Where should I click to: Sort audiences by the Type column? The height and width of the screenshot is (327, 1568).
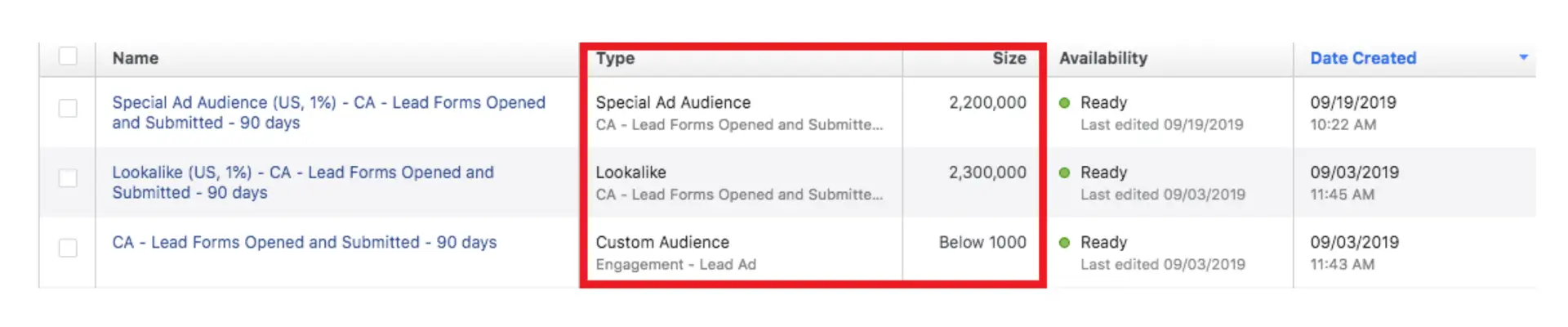(615, 58)
